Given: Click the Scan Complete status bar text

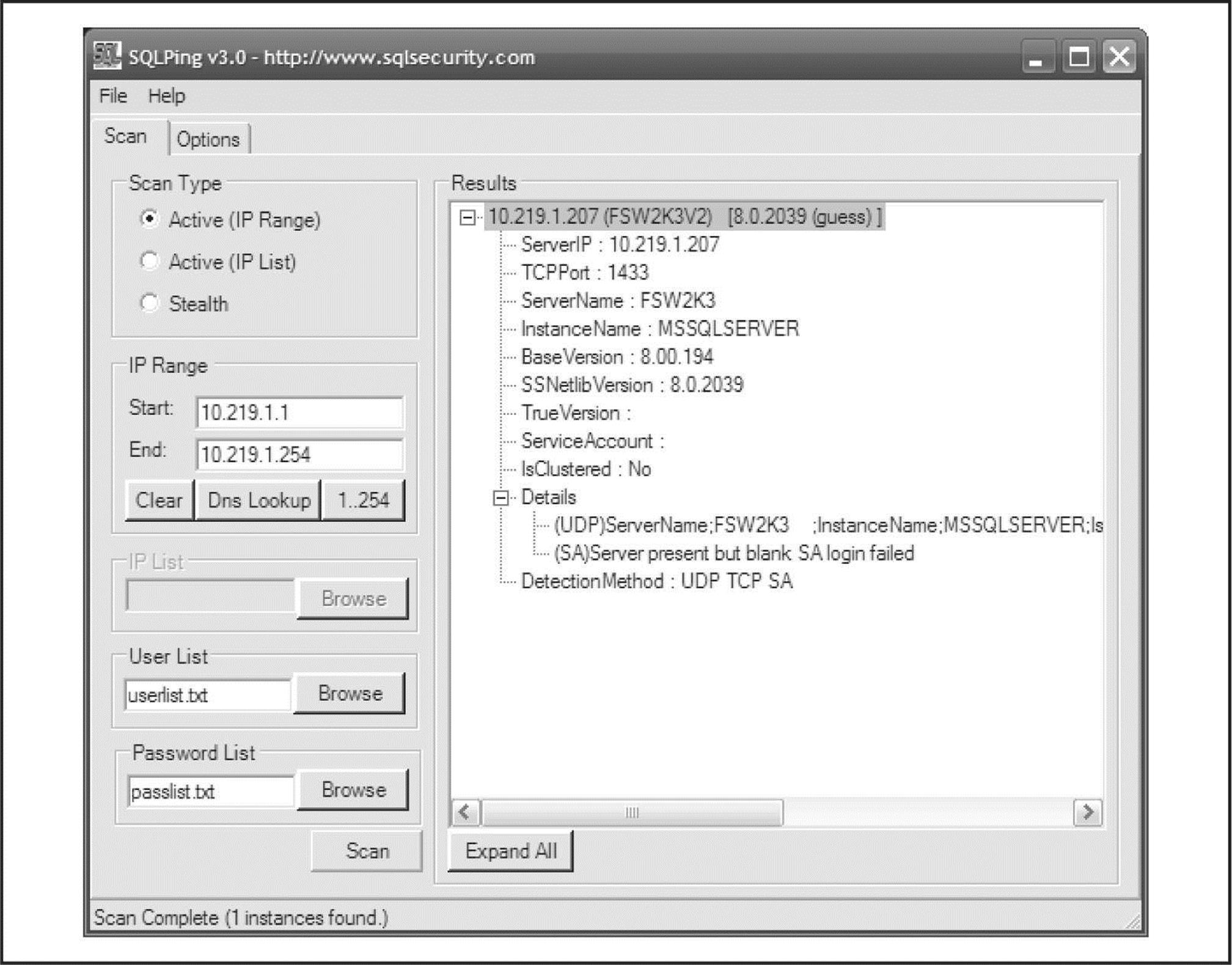Looking at the screenshot, I should pos(241,918).
